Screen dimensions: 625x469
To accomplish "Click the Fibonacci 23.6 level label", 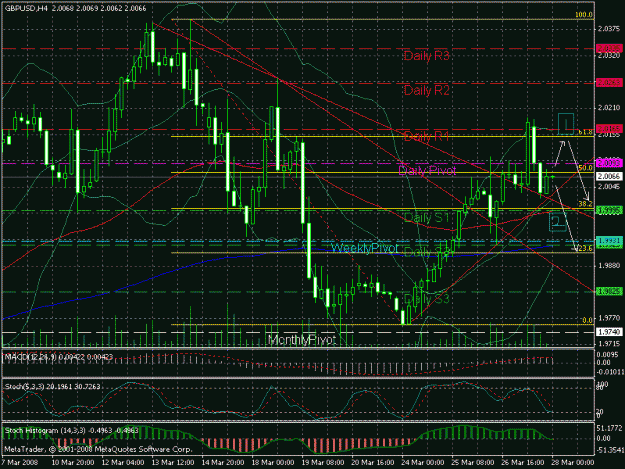I will click(x=585, y=248).
